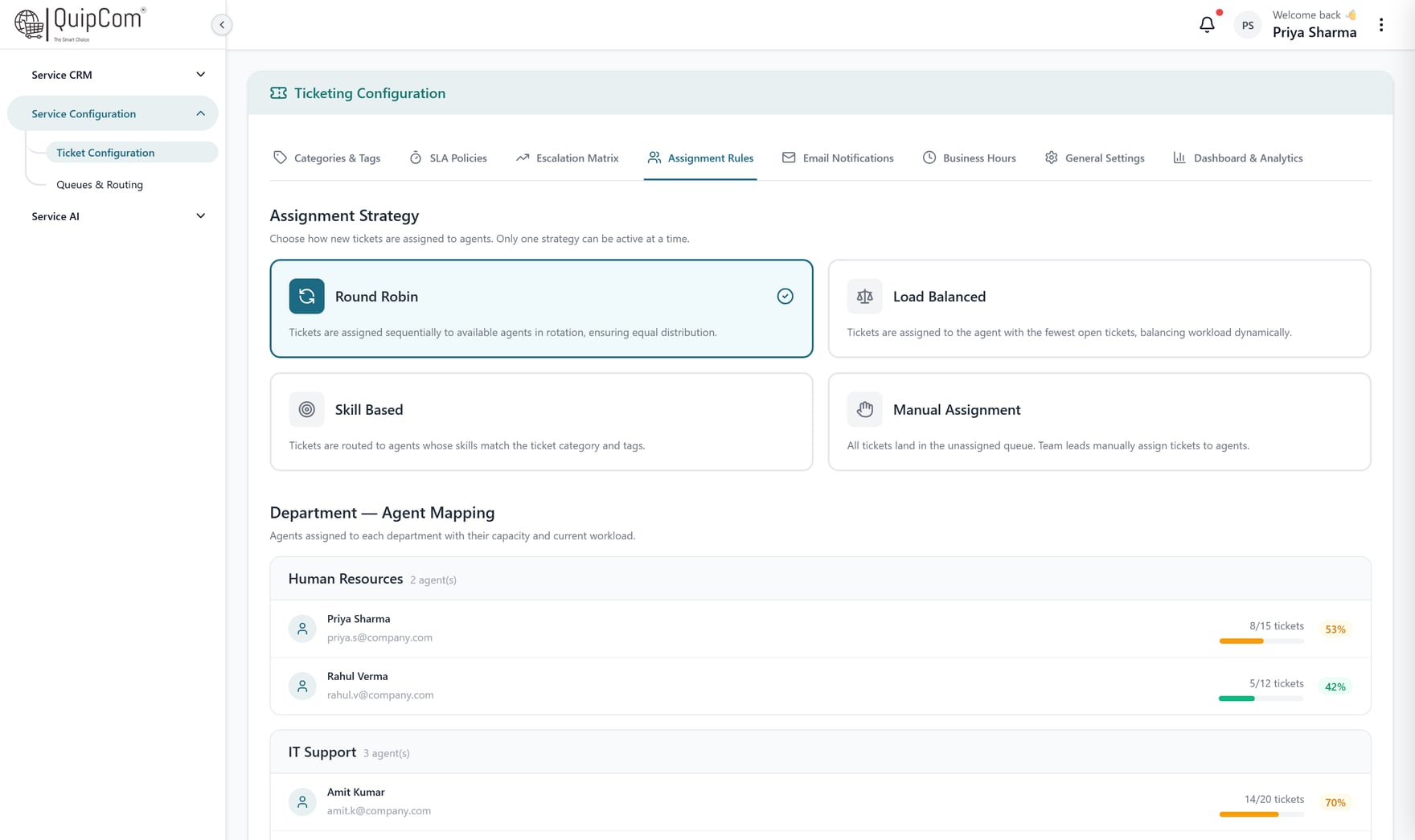1415x840 pixels.
Task: Click Amit Kumar's agent avatar icon
Action: tap(302, 802)
